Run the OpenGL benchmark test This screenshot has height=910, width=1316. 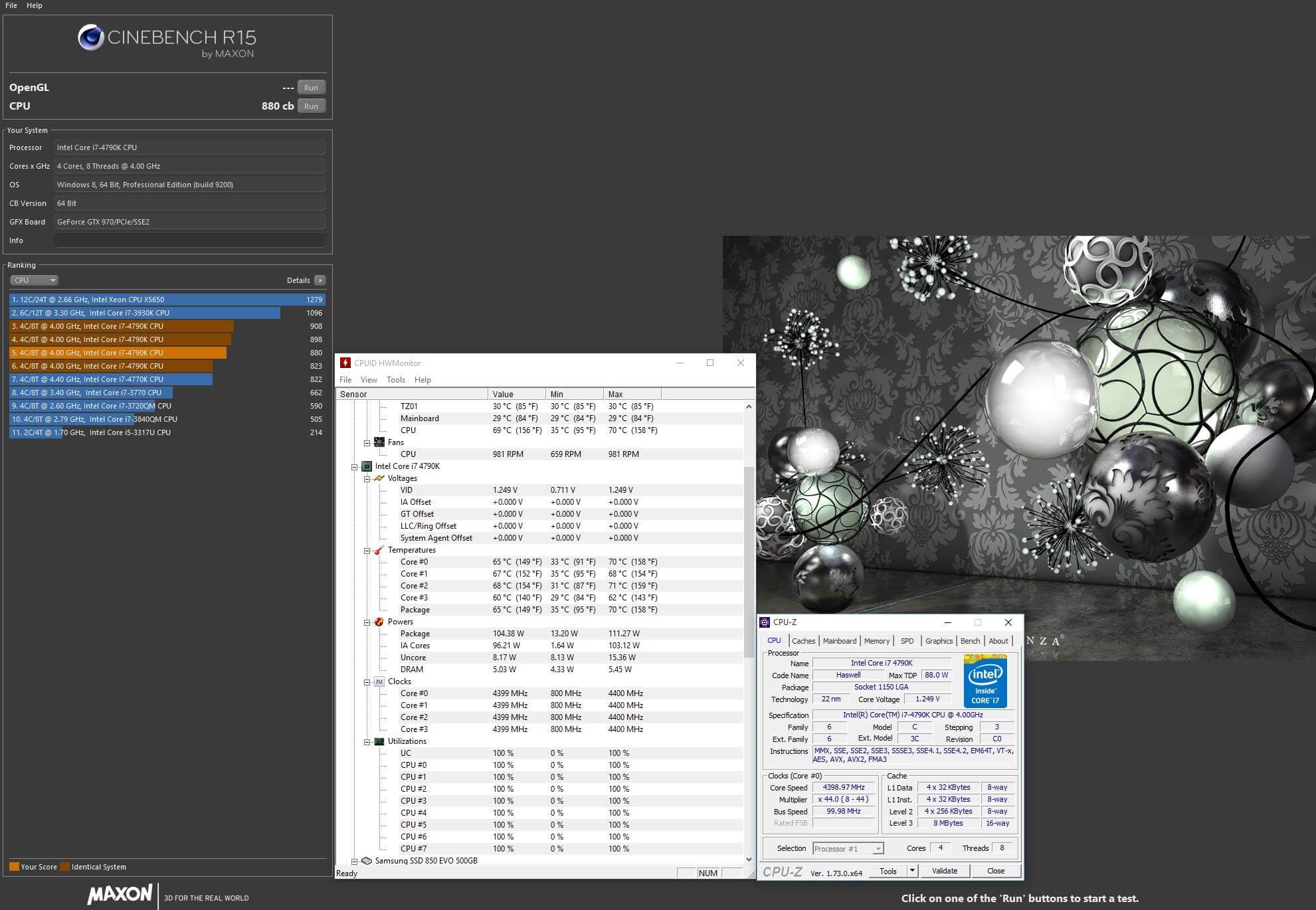pos(311,88)
